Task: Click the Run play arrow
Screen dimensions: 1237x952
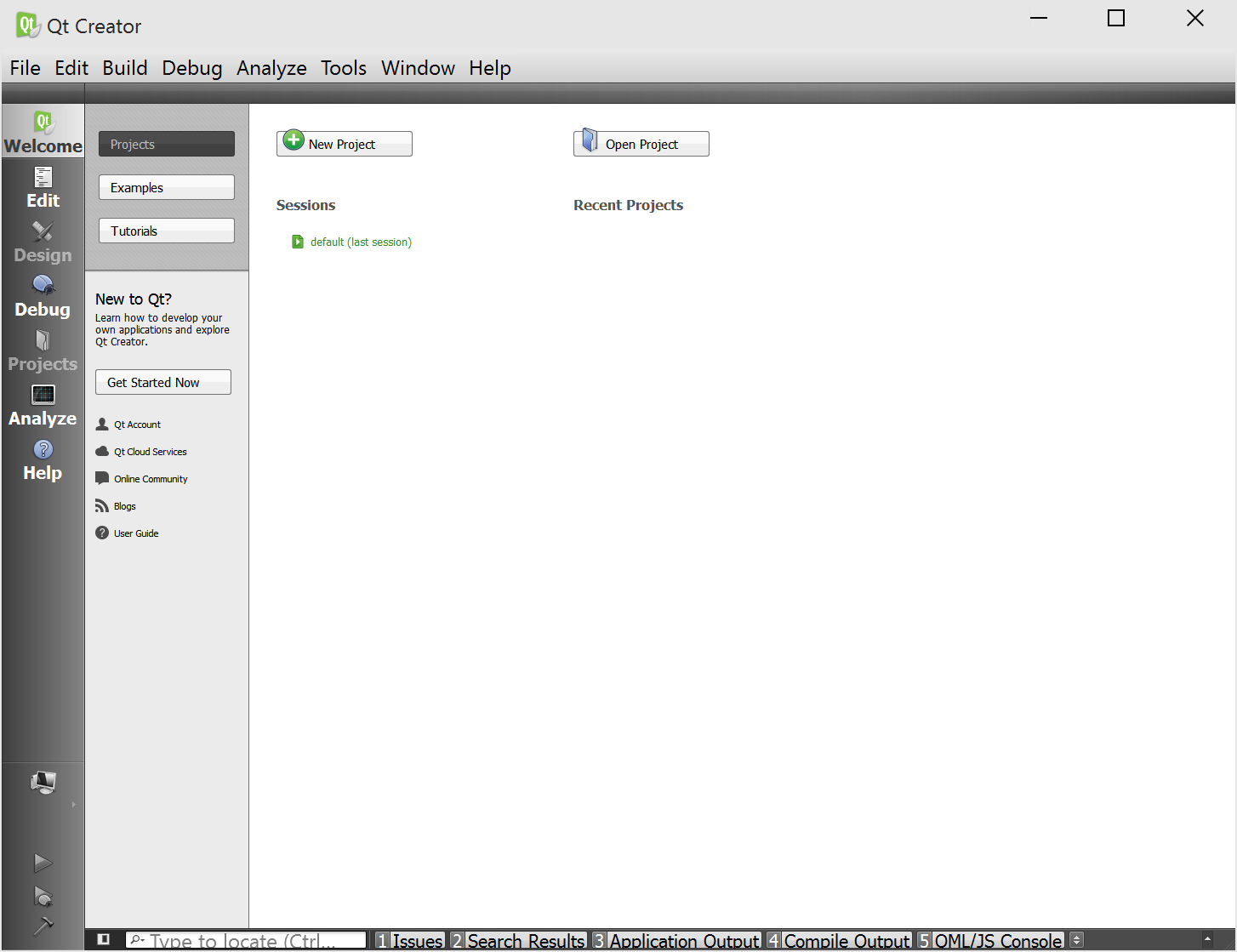Action: point(43,863)
